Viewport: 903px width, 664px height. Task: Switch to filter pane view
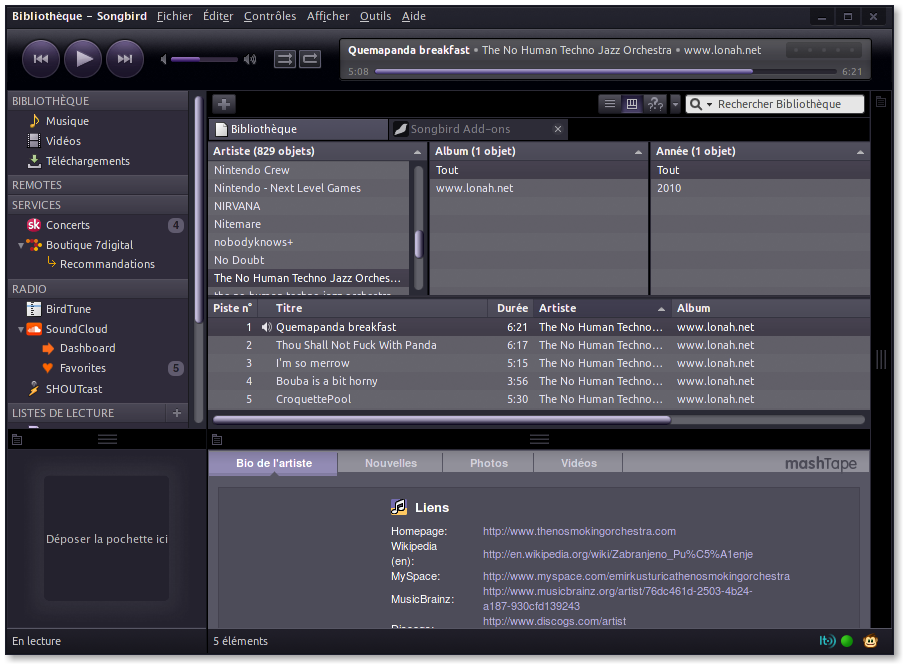tap(632, 104)
